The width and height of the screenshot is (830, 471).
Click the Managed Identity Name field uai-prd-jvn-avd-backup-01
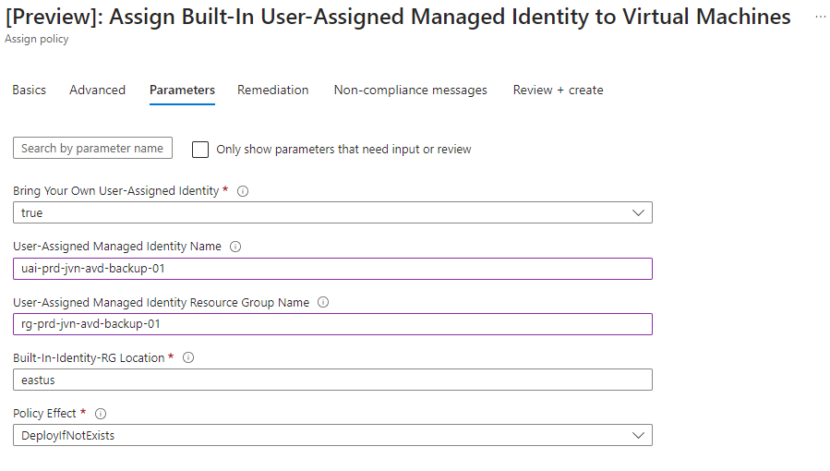click(332, 269)
